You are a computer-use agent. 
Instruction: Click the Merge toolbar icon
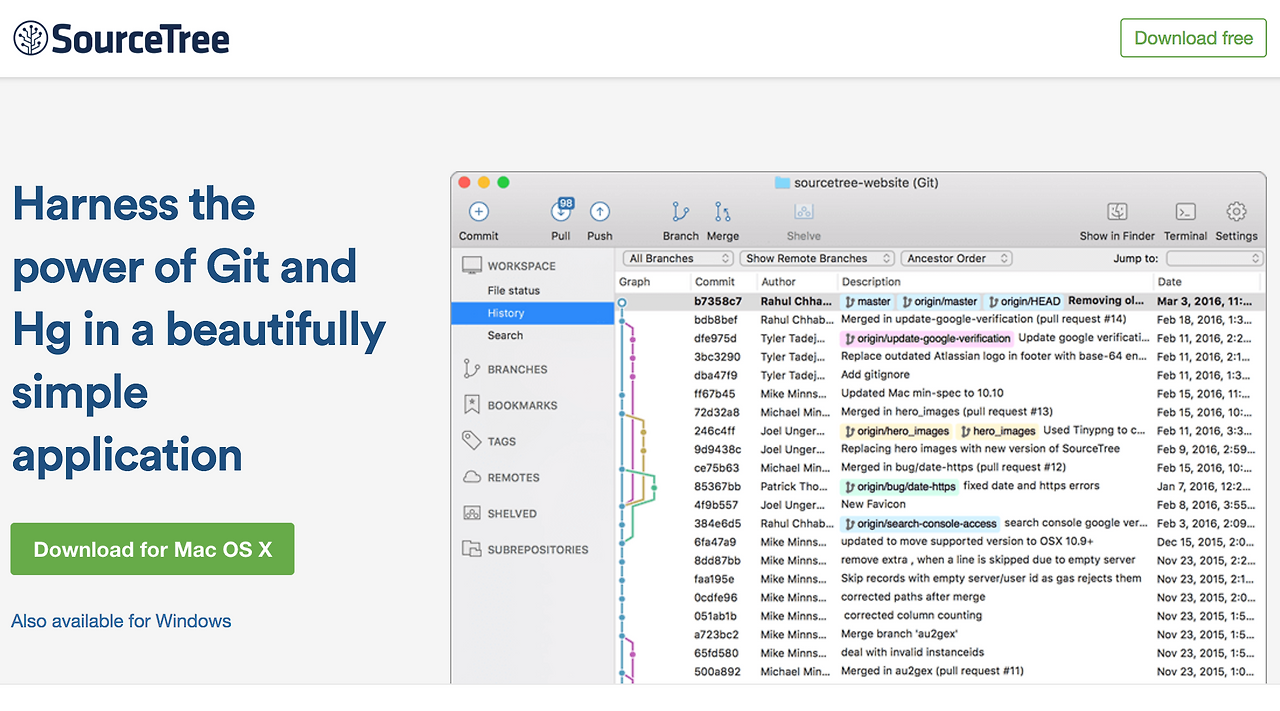point(722,212)
